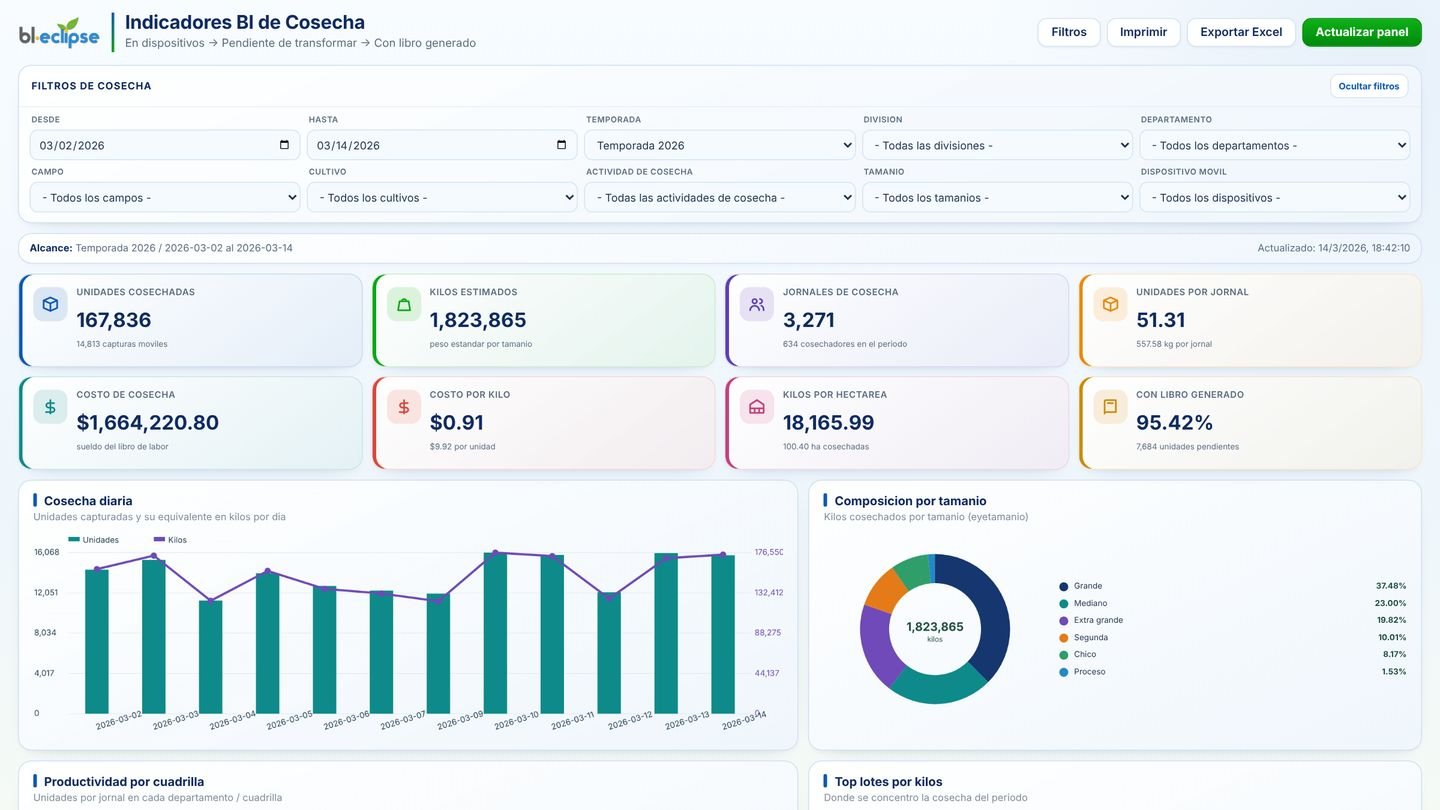Refresh with the Actualizar panel button

[x=1362, y=32]
